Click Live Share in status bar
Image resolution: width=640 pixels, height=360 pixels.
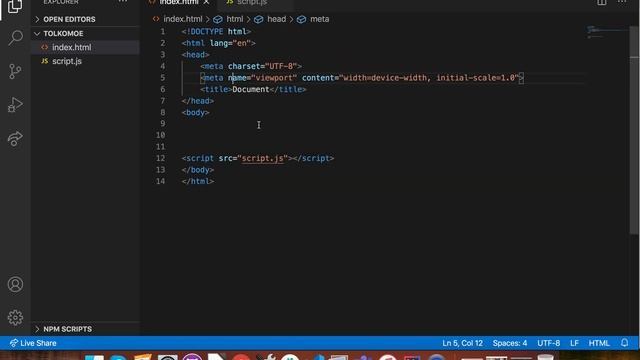click(x=33, y=343)
